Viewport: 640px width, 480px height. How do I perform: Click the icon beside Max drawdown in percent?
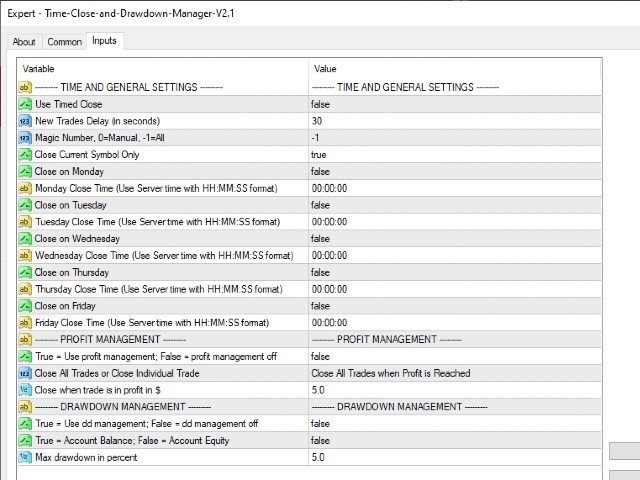25,457
